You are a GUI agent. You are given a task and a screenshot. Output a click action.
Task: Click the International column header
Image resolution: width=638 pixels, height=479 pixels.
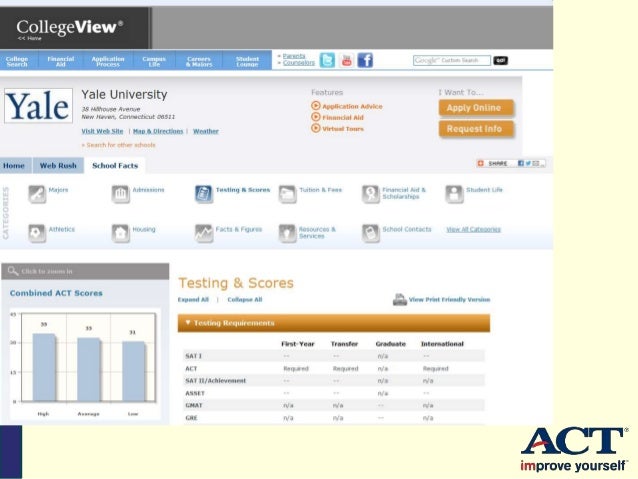click(442, 344)
